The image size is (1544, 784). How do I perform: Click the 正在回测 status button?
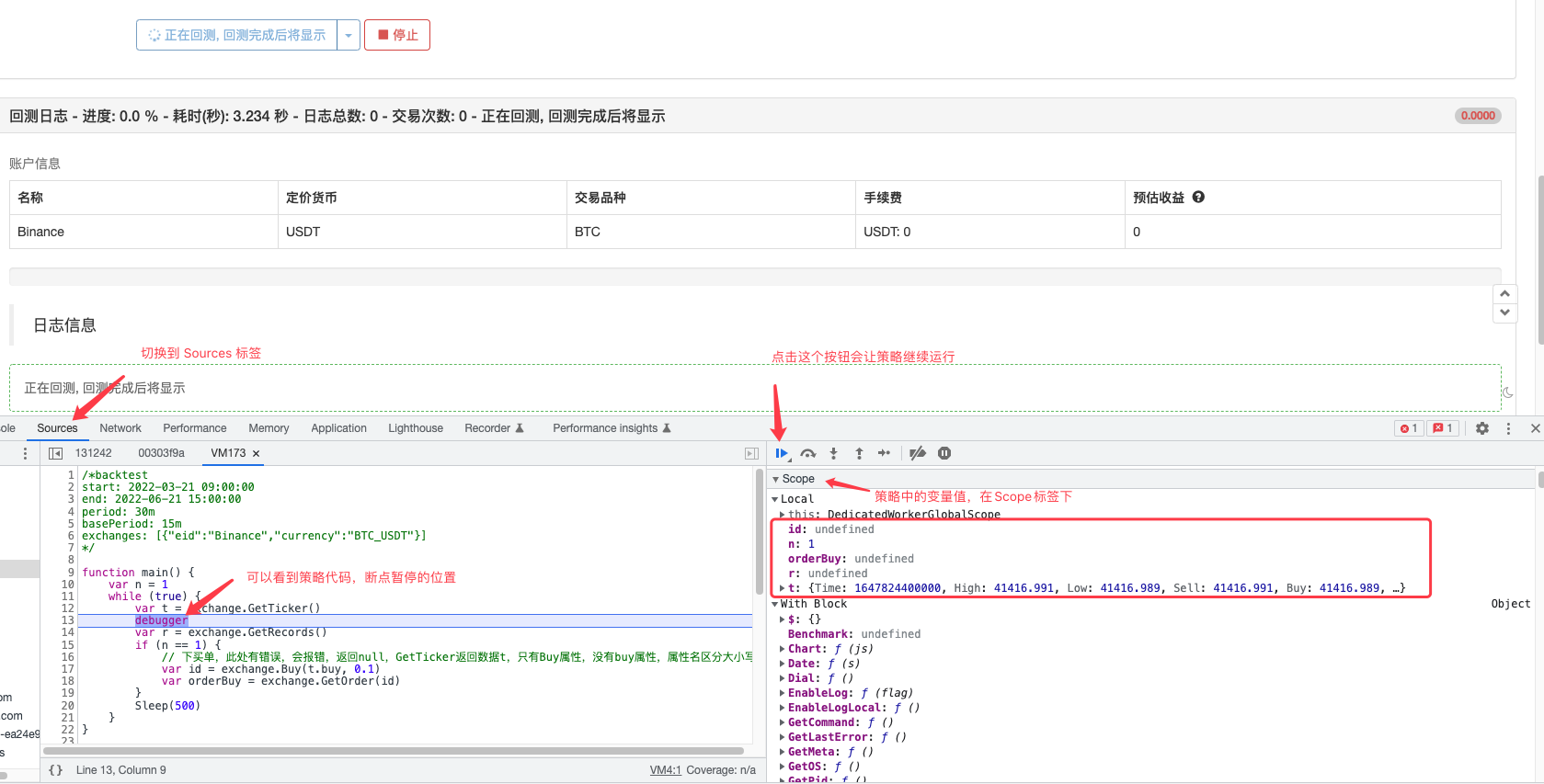tap(236, 35)
